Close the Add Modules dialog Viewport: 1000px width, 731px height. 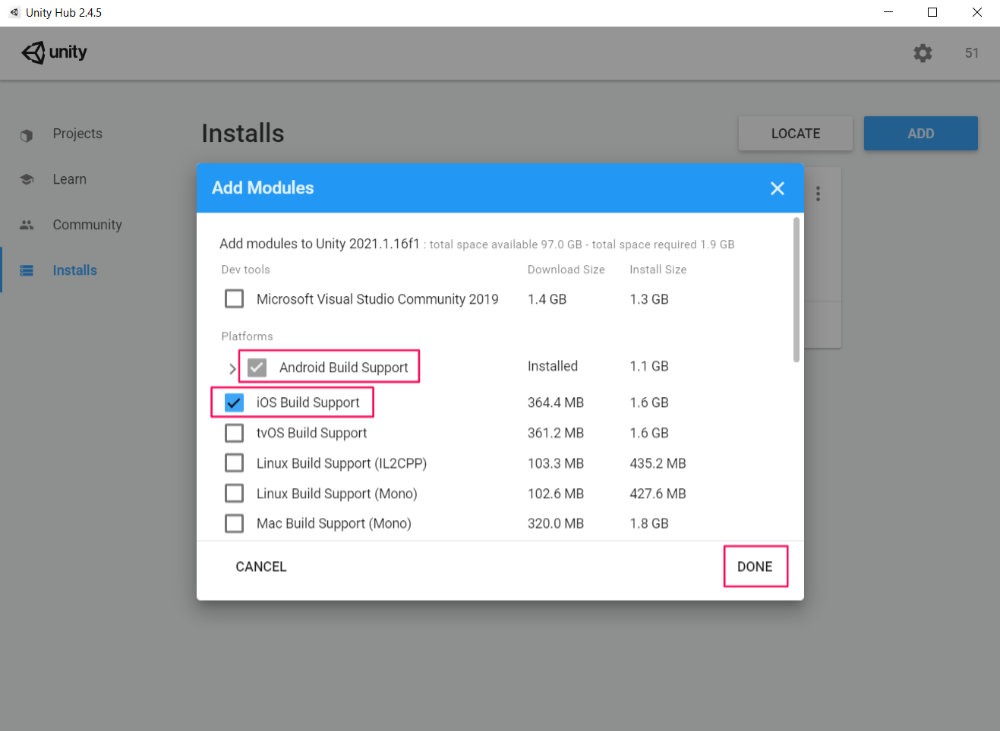777,188
